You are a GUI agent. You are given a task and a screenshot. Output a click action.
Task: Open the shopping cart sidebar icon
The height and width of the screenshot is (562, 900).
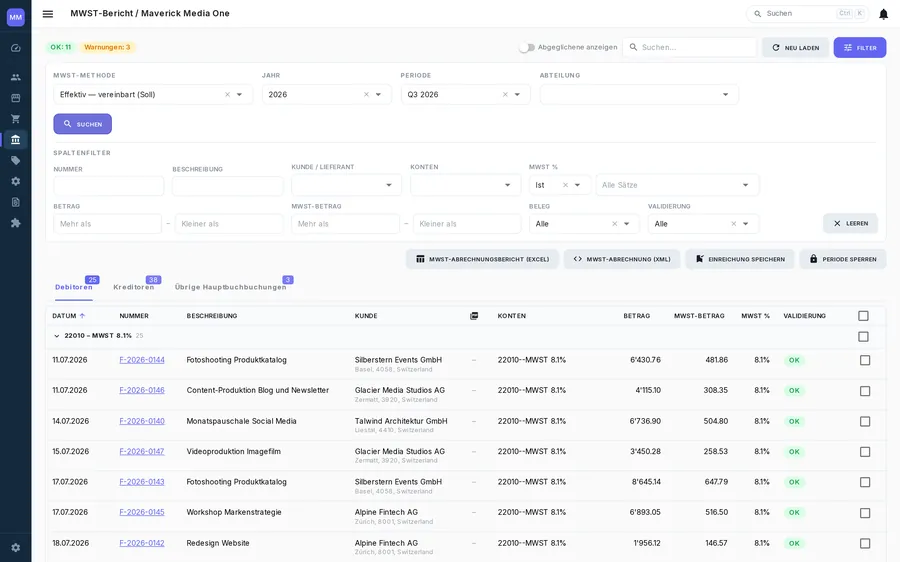[15, 119]
